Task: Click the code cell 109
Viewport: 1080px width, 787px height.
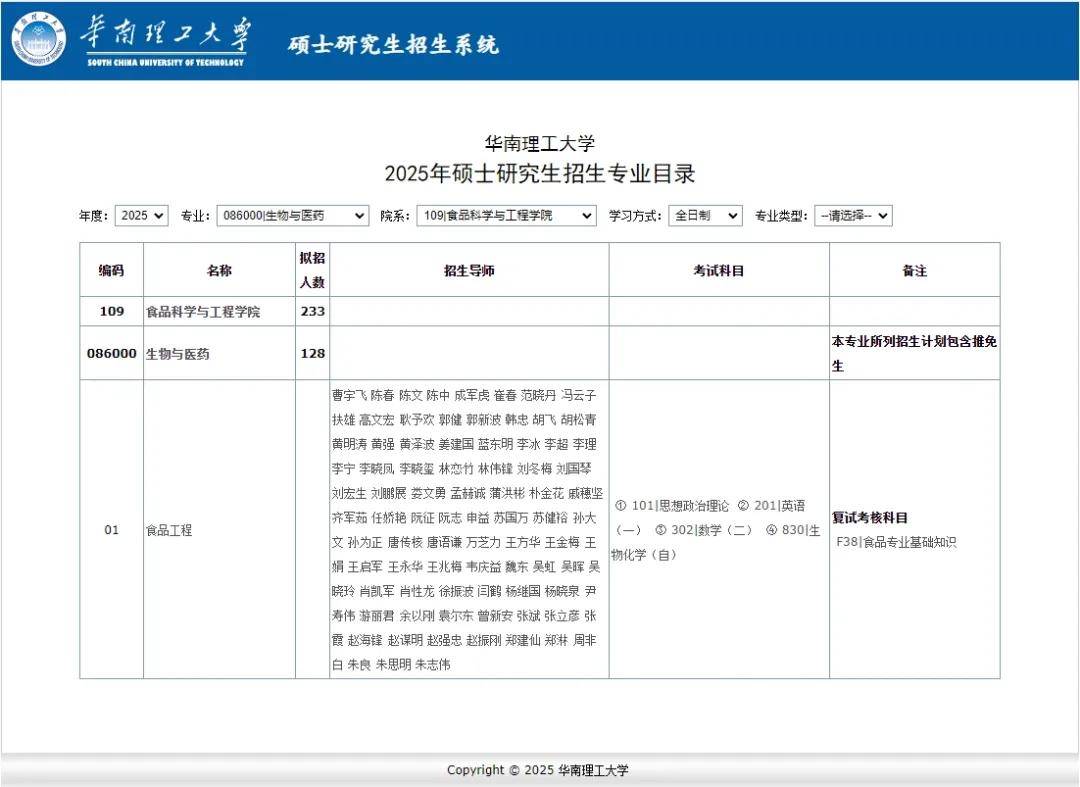Action: pos(112,311)
